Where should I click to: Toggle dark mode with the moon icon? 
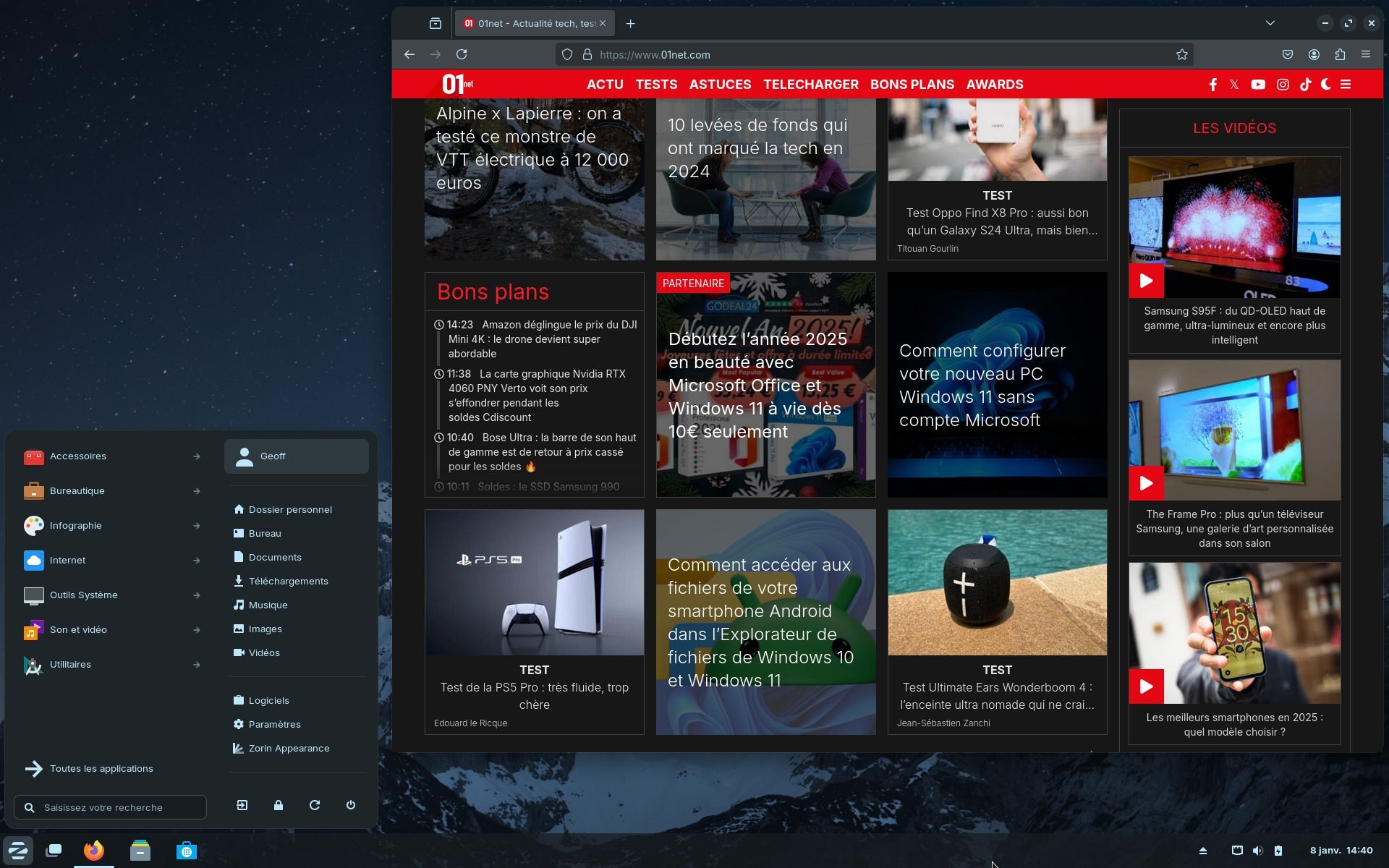pyautogui.click(x=1325, y=85)
